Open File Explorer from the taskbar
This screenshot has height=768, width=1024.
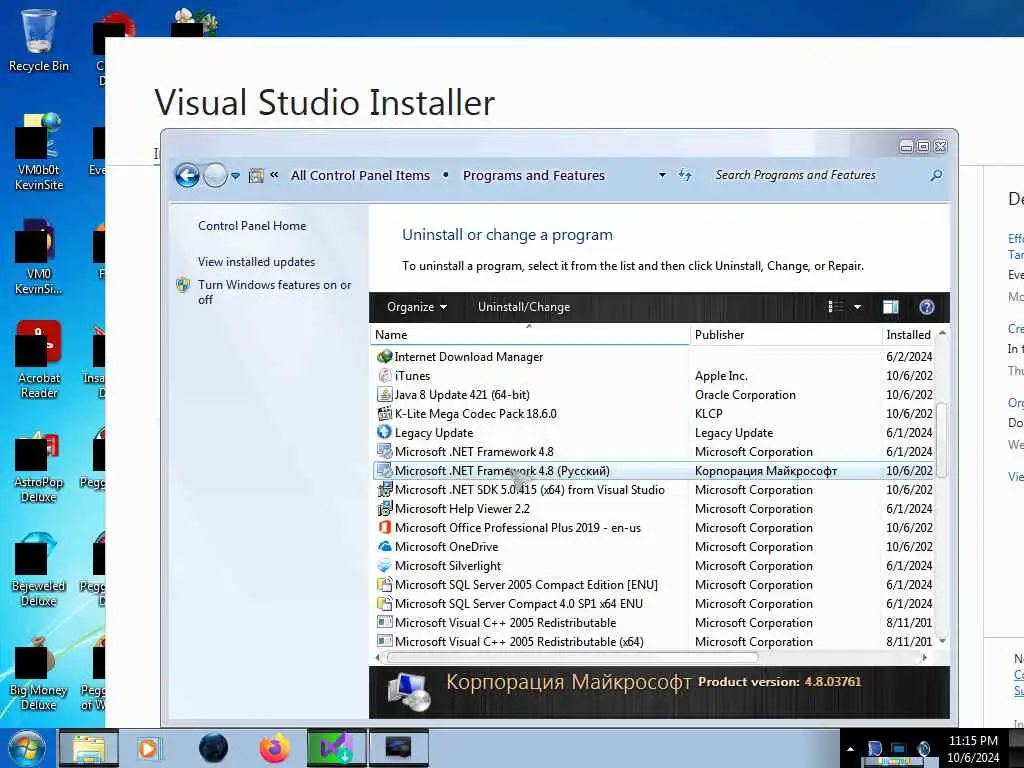click(89, 748)
